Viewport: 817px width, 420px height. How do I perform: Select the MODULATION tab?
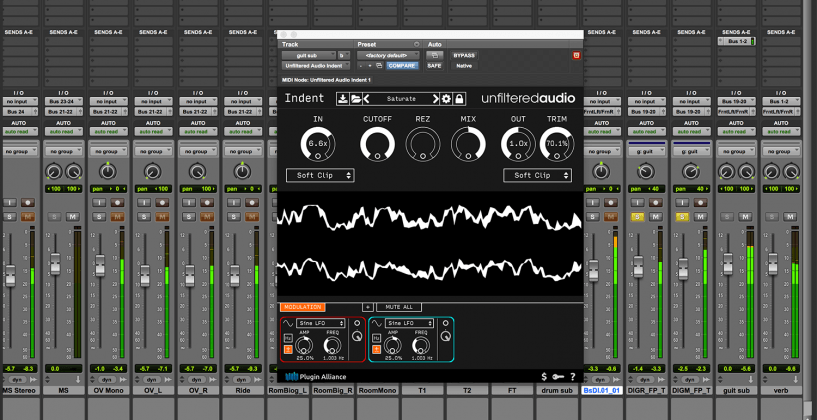[x=303, y=307]
